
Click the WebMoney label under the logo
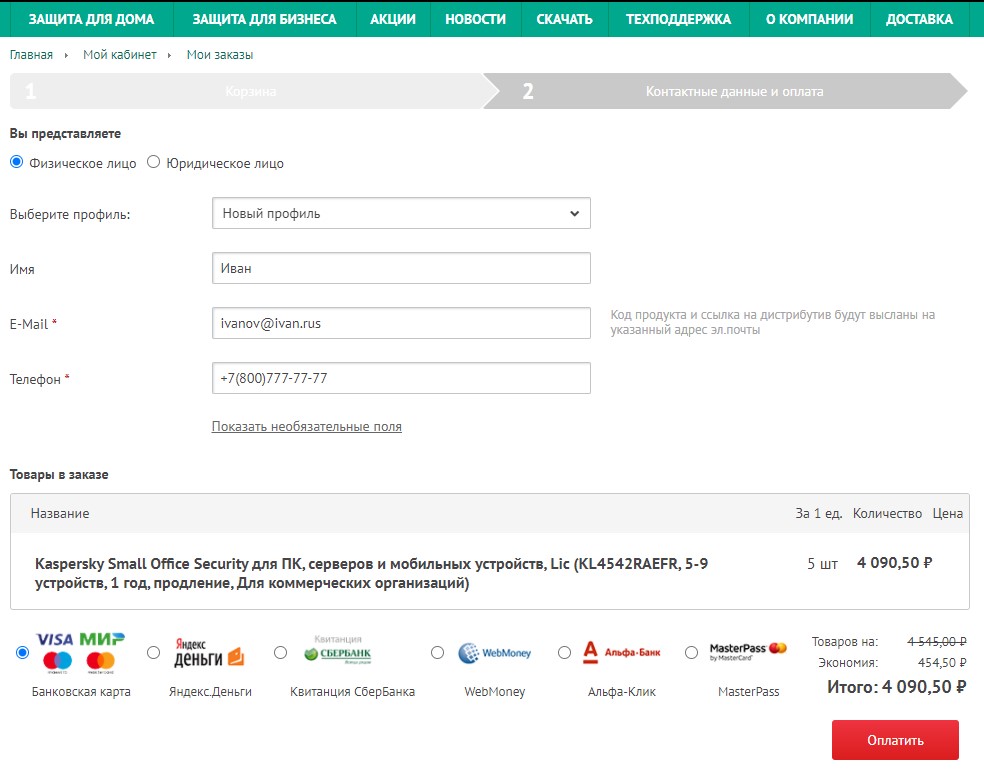(x=495, y=691)
